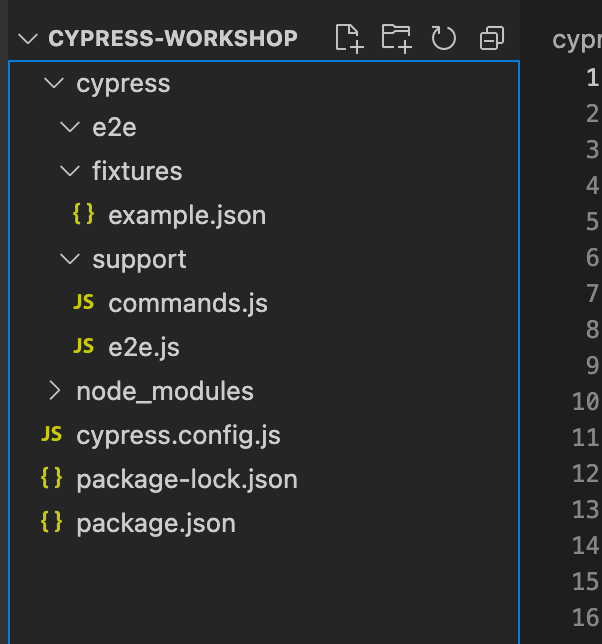Viewport: 602px width, 644px height.
Task: Collapse the fixtures folder chevron
Action: click(x=70, y=171)
